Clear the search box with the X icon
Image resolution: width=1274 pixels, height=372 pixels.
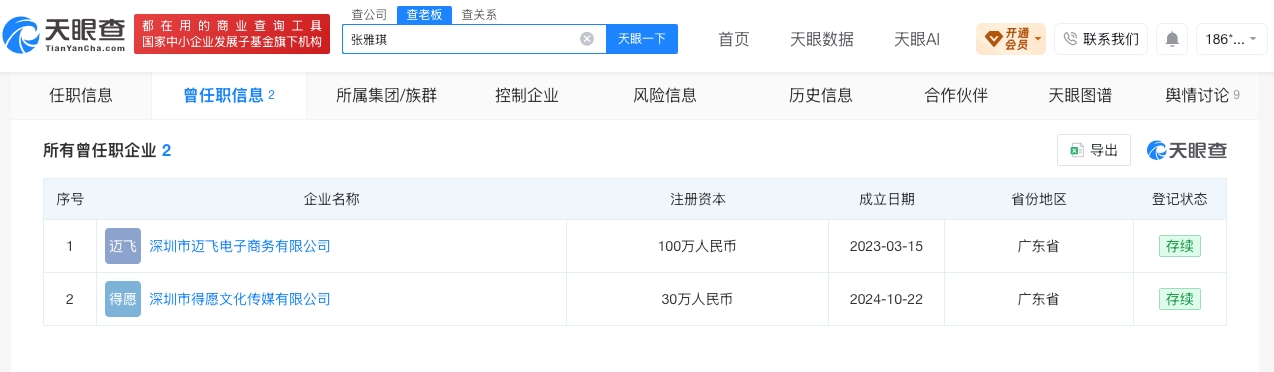(587, 39)
